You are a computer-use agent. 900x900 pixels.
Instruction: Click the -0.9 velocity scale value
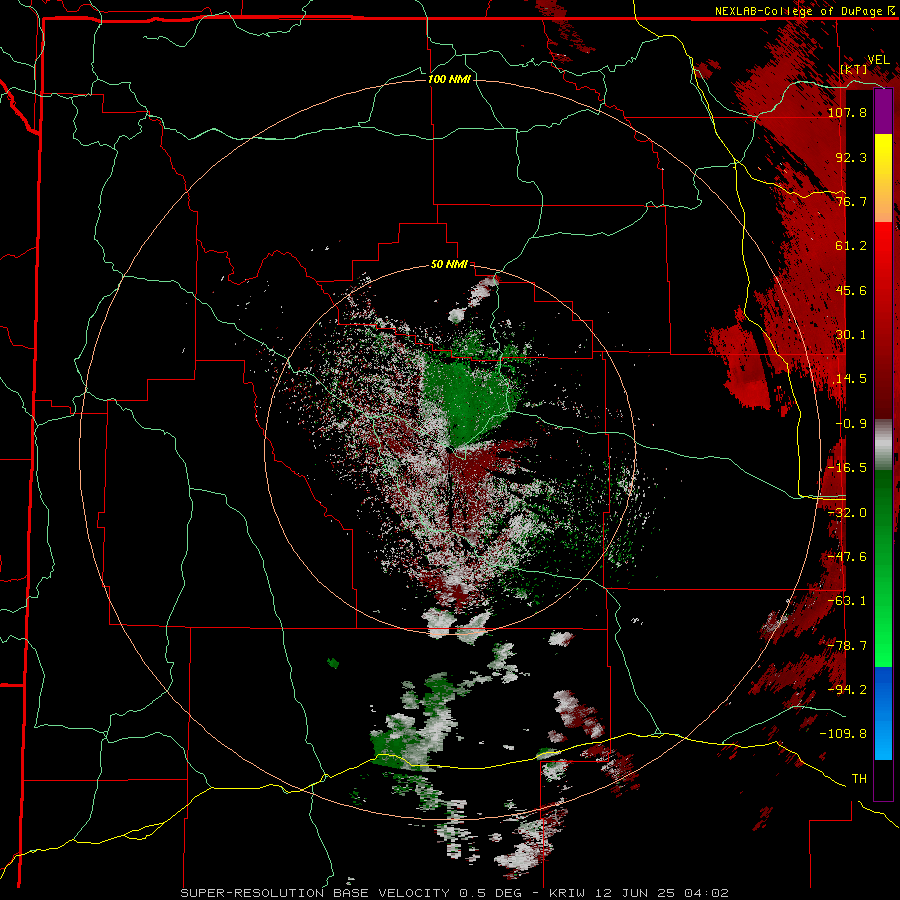click(x=851, y=423)
